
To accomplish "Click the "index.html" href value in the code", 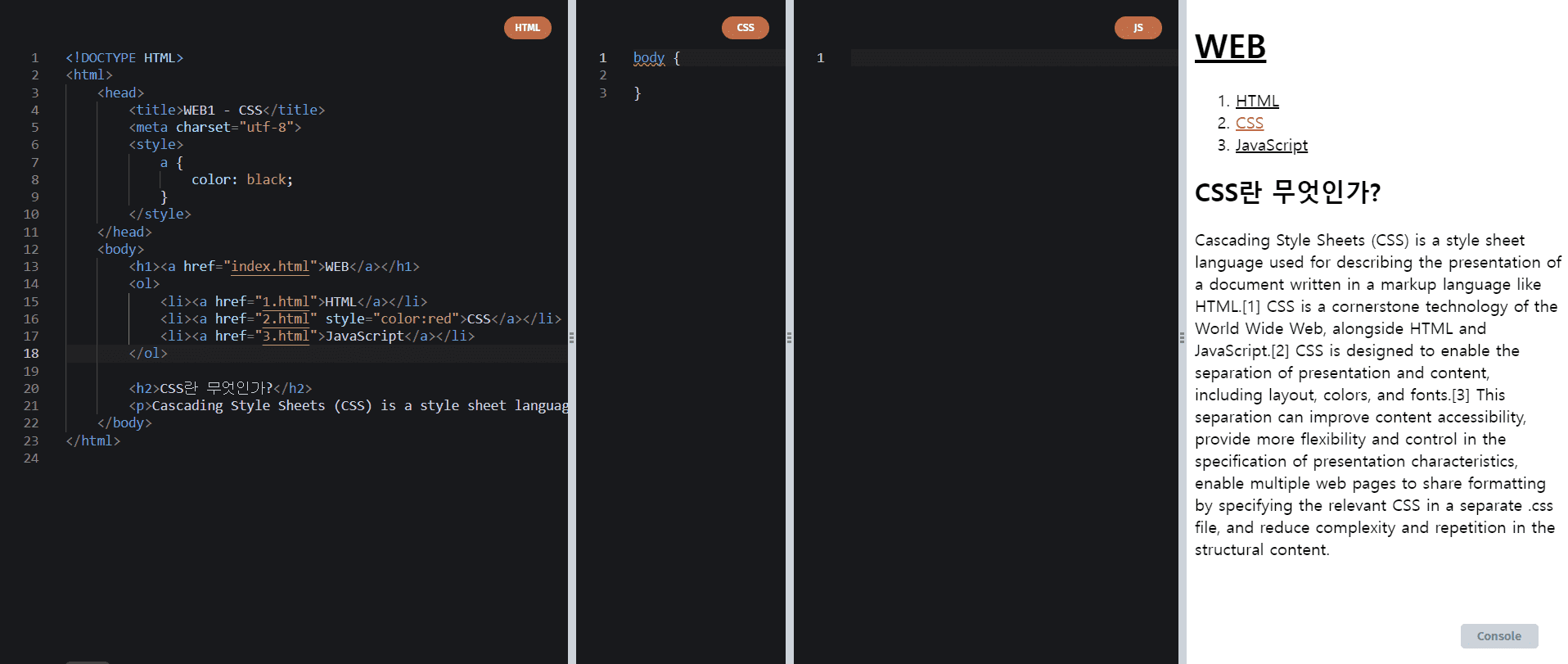I will pyautogui.click(x=270, y=267).
